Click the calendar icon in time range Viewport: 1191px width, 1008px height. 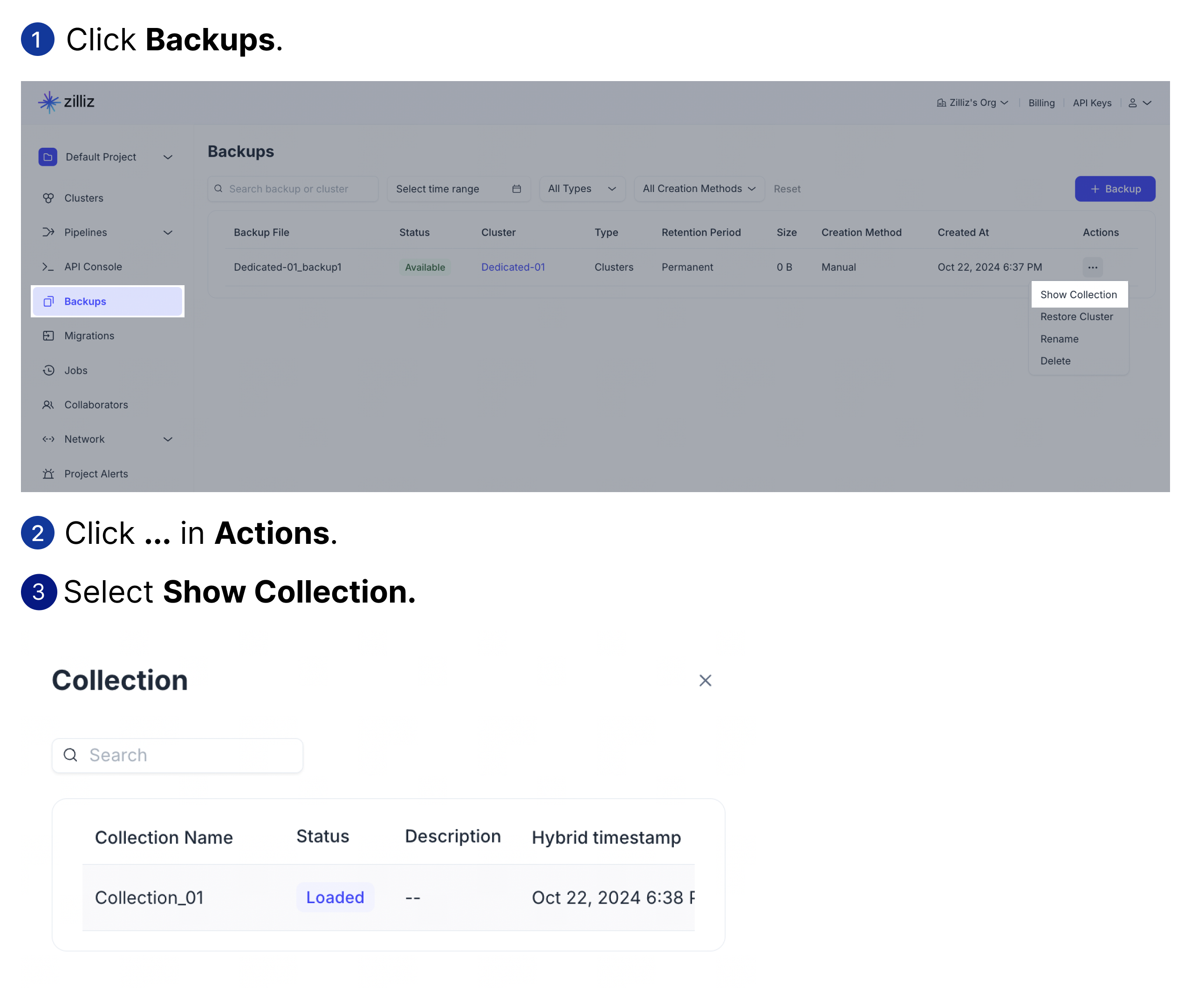[x=516, y=189]
